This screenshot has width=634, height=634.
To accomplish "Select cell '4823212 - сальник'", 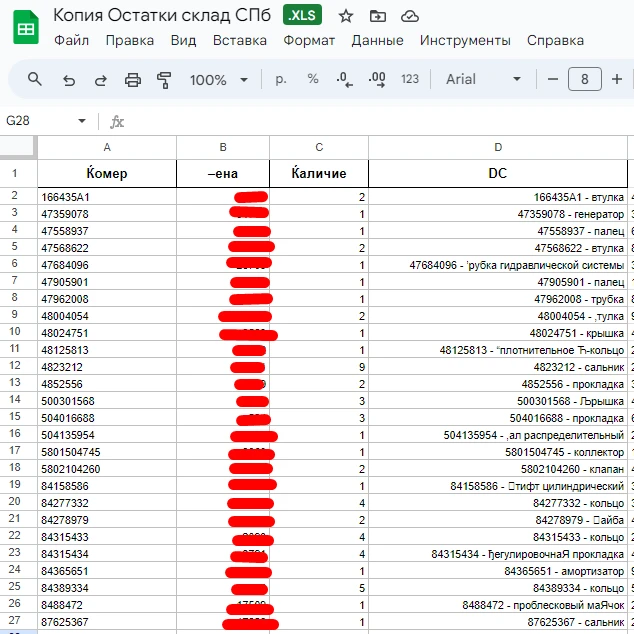I will (x=498, y=366).
